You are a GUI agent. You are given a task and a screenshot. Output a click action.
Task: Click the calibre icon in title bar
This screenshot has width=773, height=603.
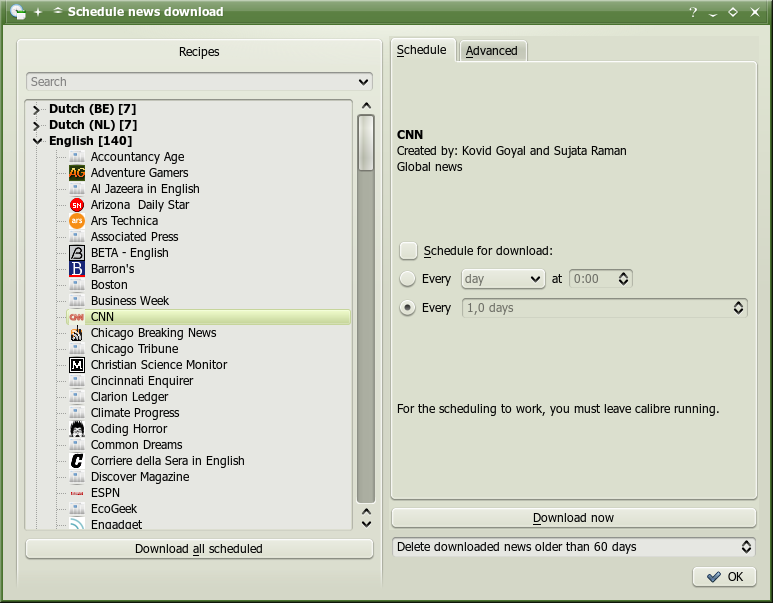pos(17,11)
